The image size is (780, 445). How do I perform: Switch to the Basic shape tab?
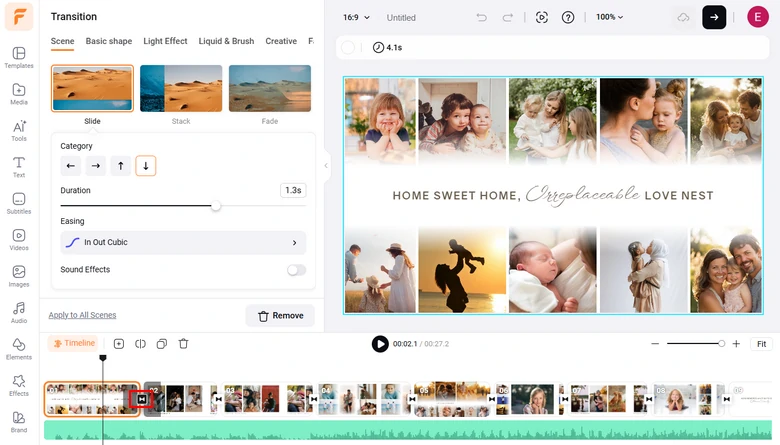click(x=108, y=41)
